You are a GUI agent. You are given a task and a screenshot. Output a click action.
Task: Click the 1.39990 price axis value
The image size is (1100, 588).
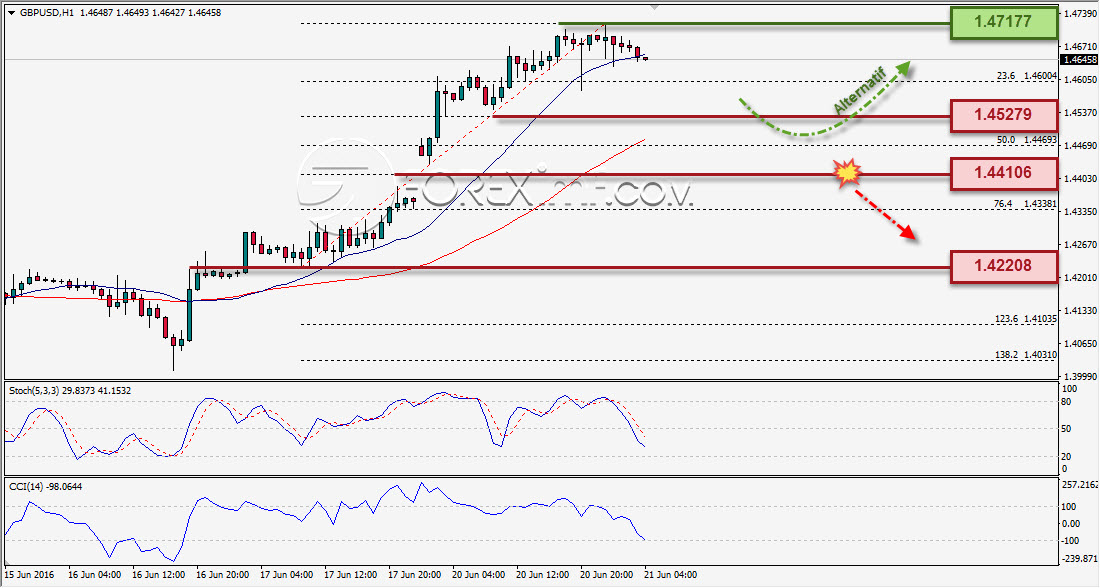coord(1080,376)
